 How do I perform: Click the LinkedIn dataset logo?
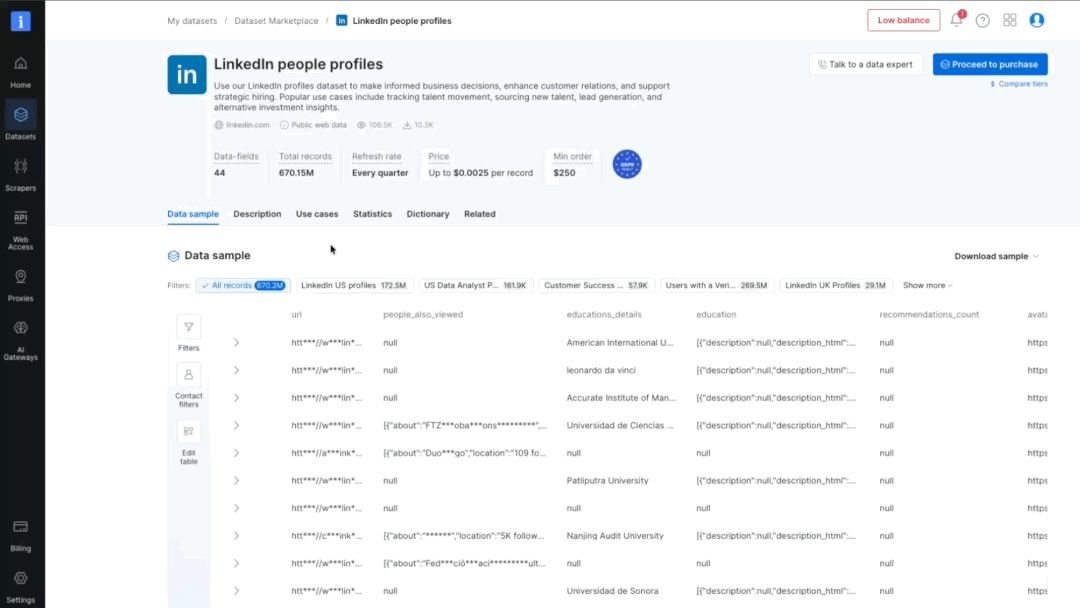[x=187, y=74]
